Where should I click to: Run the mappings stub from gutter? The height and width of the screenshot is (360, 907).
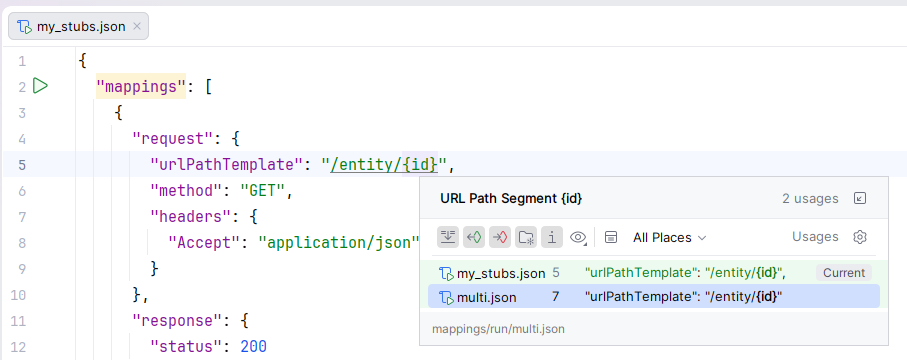(x=40, y=86)
